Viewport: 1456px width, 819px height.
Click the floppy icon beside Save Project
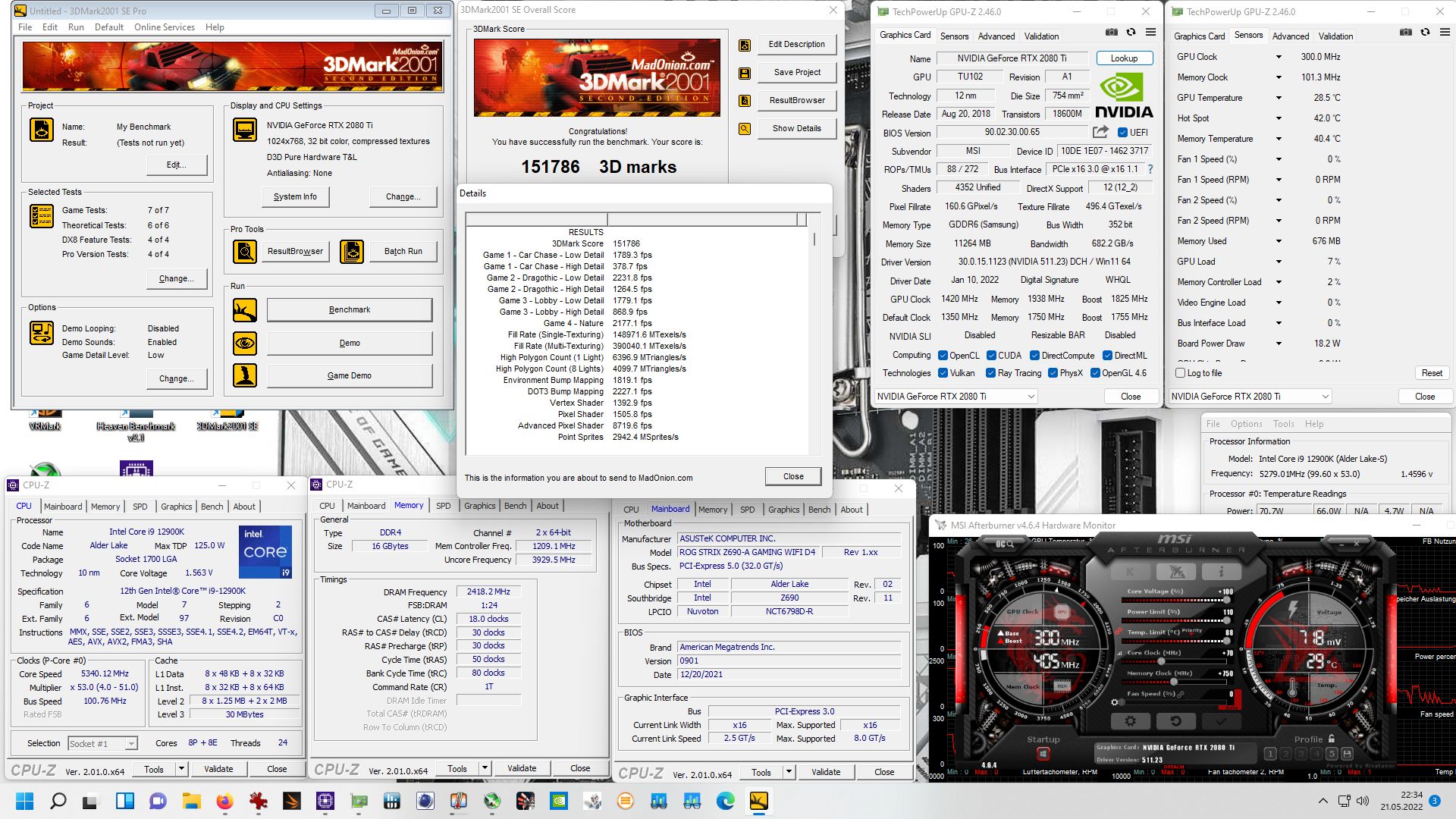tap(745, 73)
